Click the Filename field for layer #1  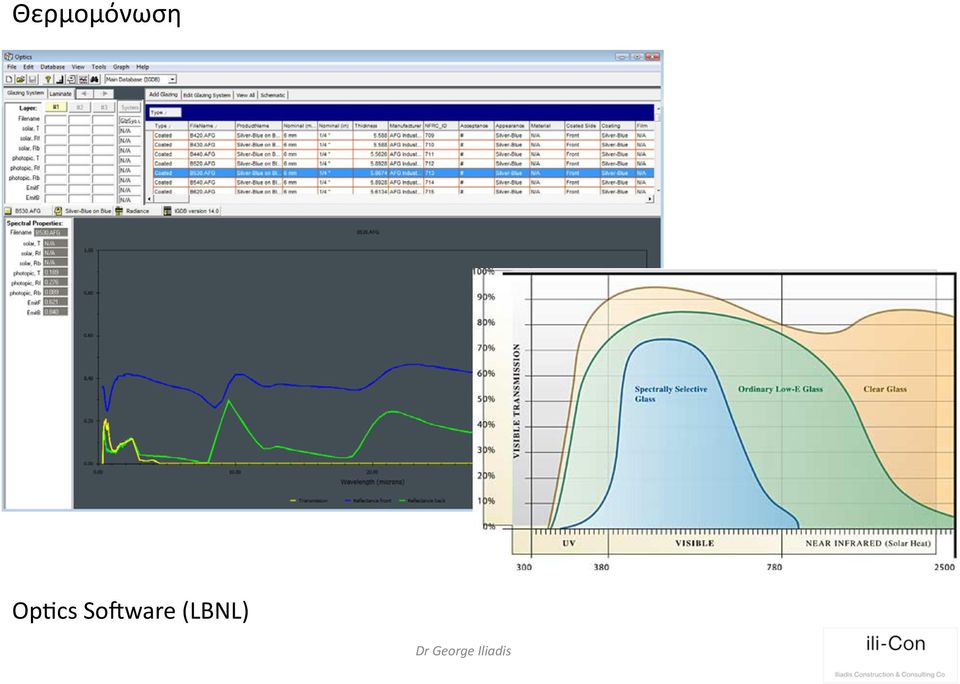56,119
